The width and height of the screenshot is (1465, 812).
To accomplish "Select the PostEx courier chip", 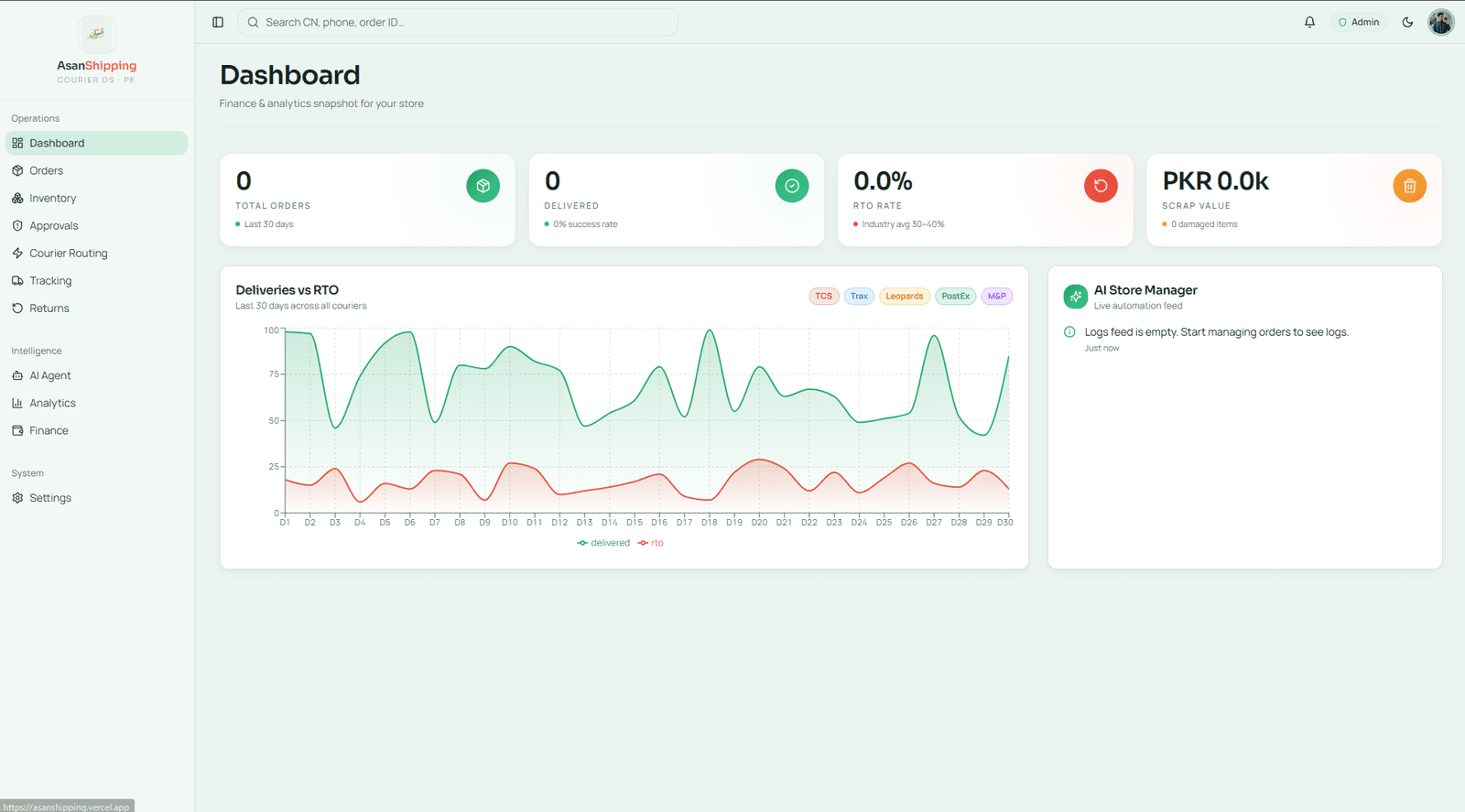I will tap(955, 296).
